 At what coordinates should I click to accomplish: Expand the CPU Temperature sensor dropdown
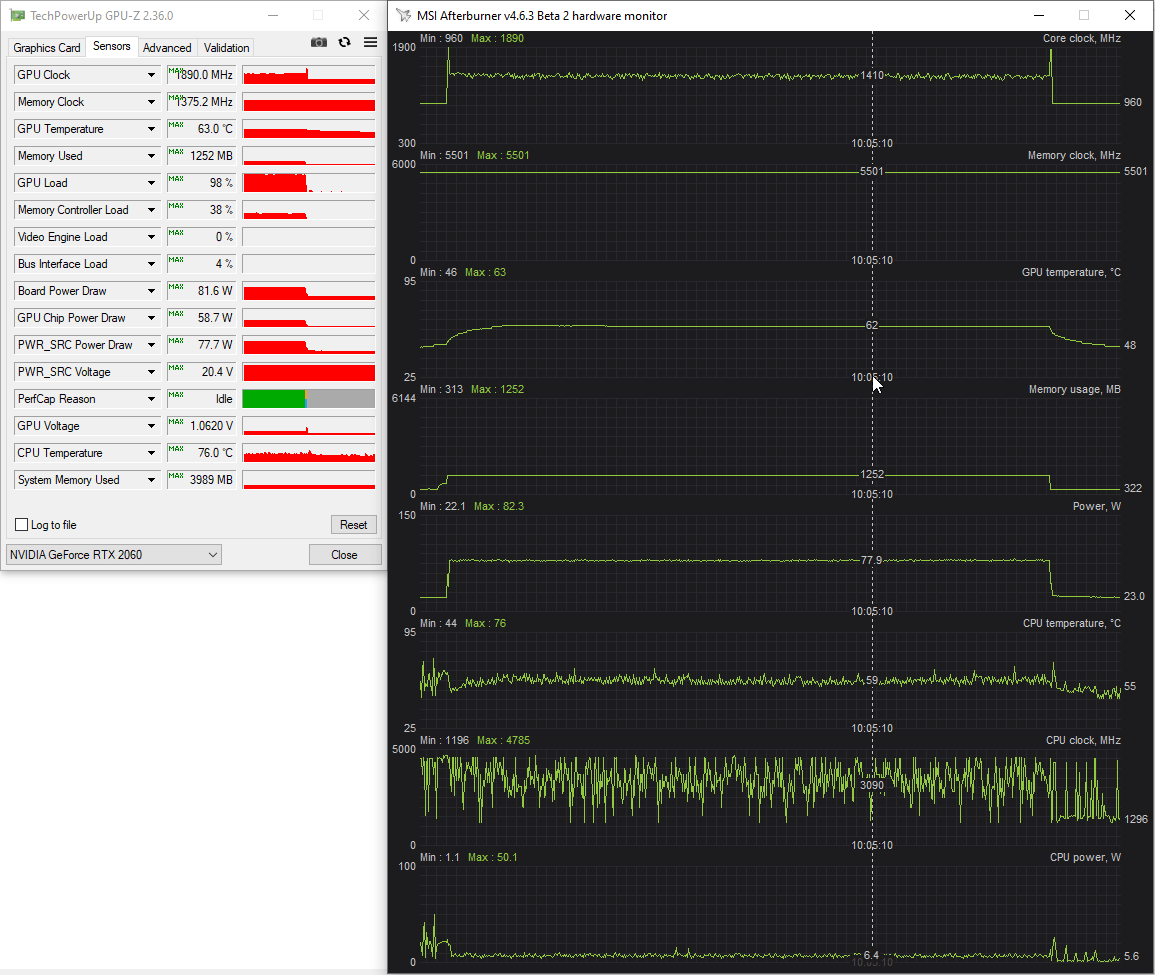151,453
